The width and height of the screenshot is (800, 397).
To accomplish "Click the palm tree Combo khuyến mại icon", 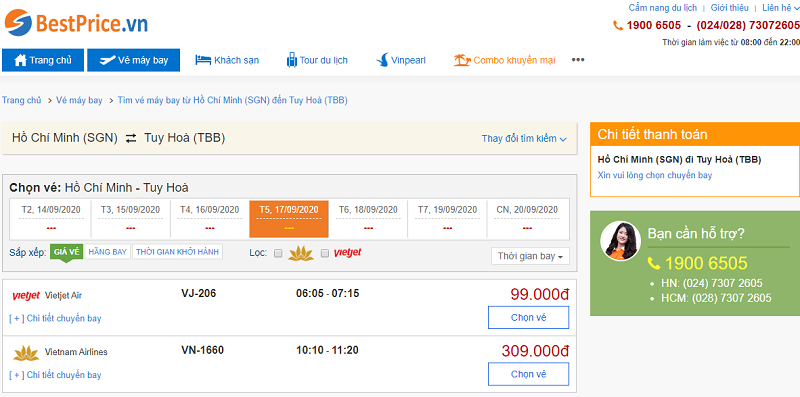I will [x=462, y=60].
